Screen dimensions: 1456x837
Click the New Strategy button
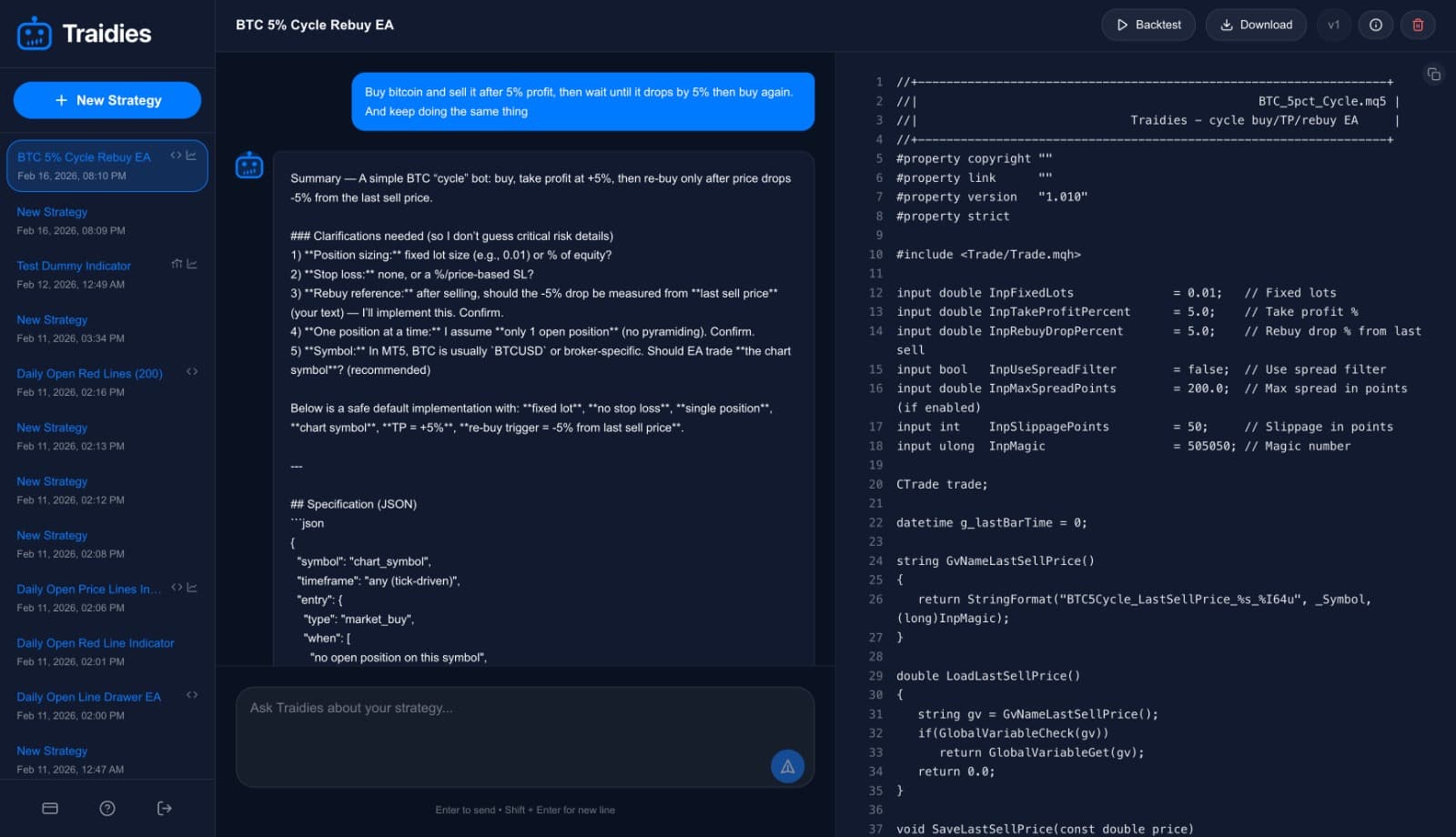tap(107, 100)
